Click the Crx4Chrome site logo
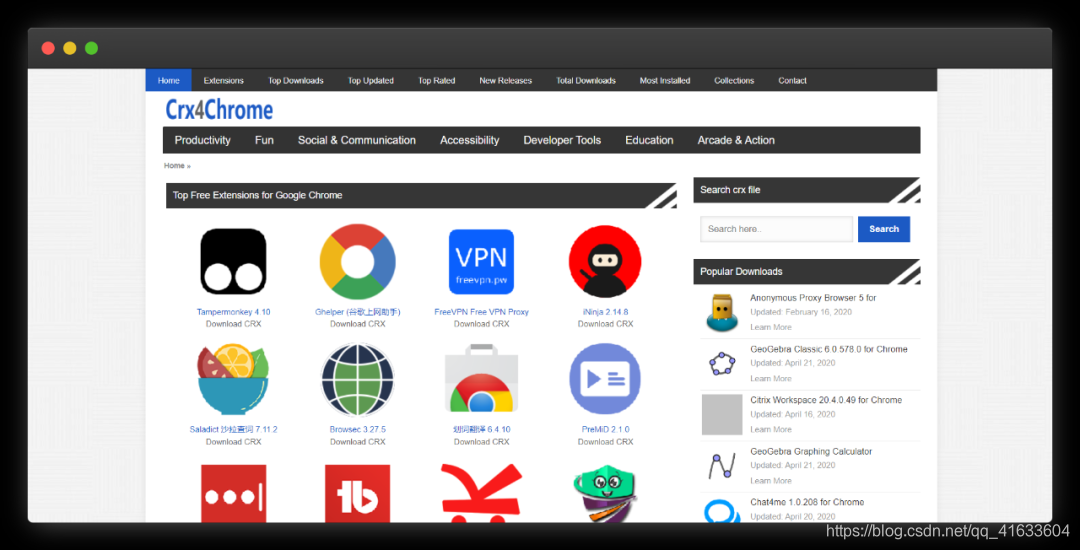The height and width of the screenshot is (550, 1080). coord(219,109)
